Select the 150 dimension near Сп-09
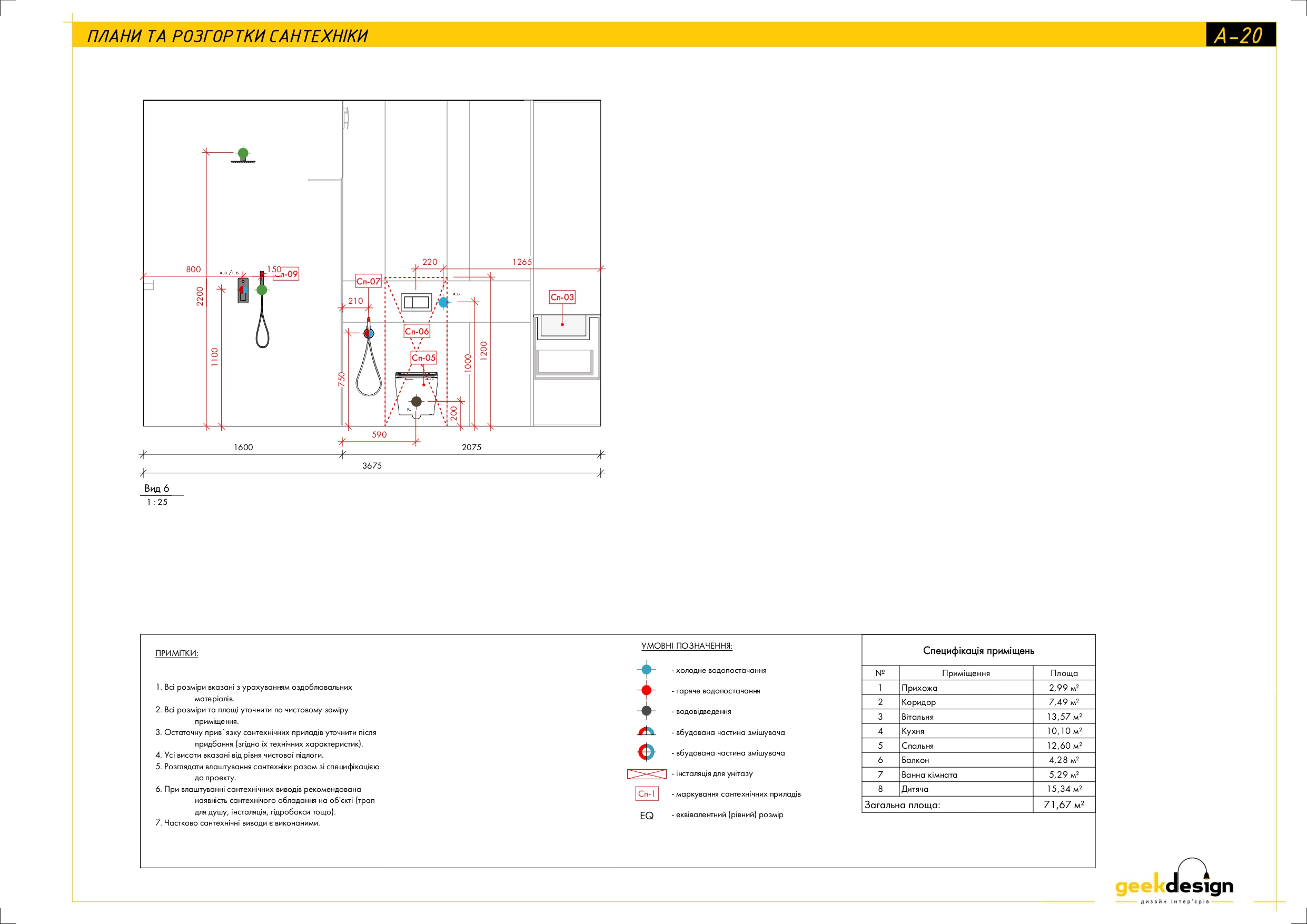The width and height of the screenshot is (1307, 924). 274,269
